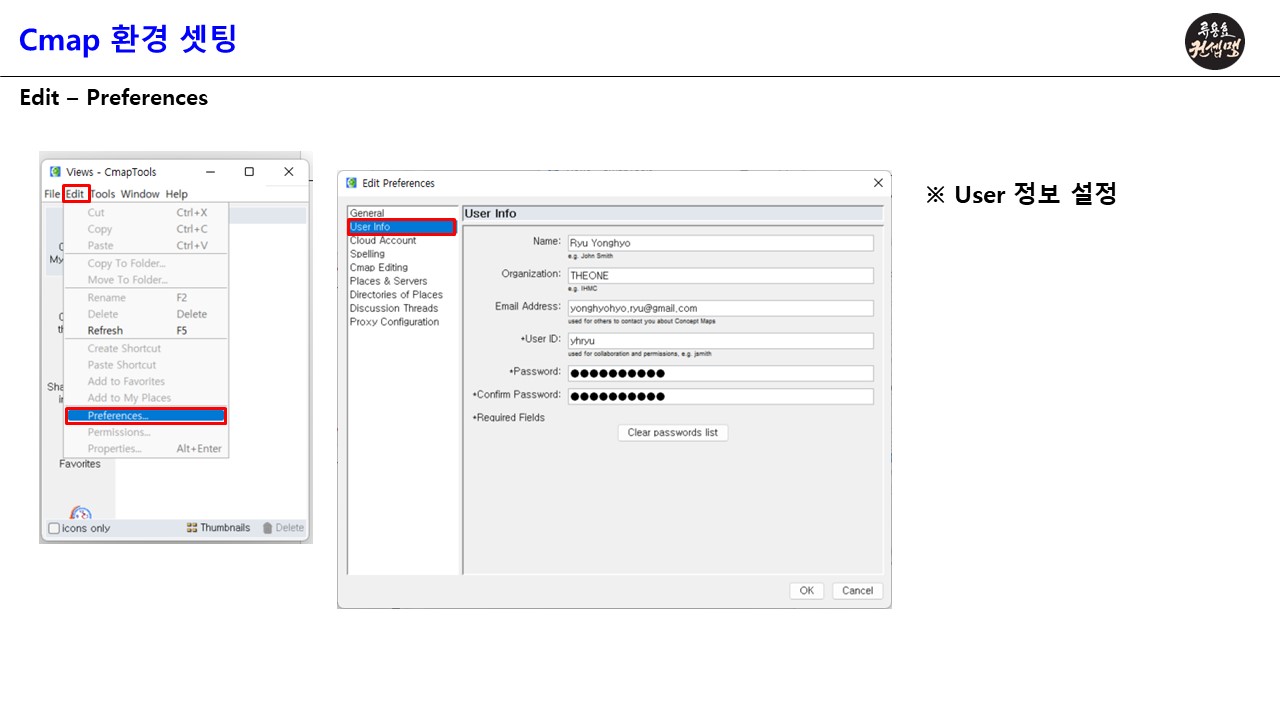Click the Password input field
Screen dimensions: 1280x720
coord(720,373)
